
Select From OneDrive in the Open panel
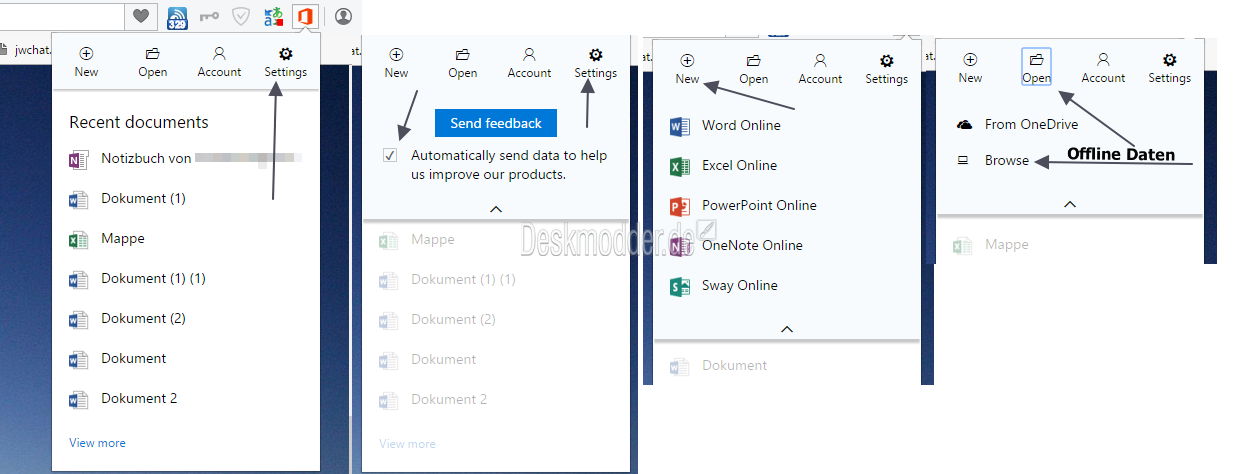click(x=1030, y=125)
